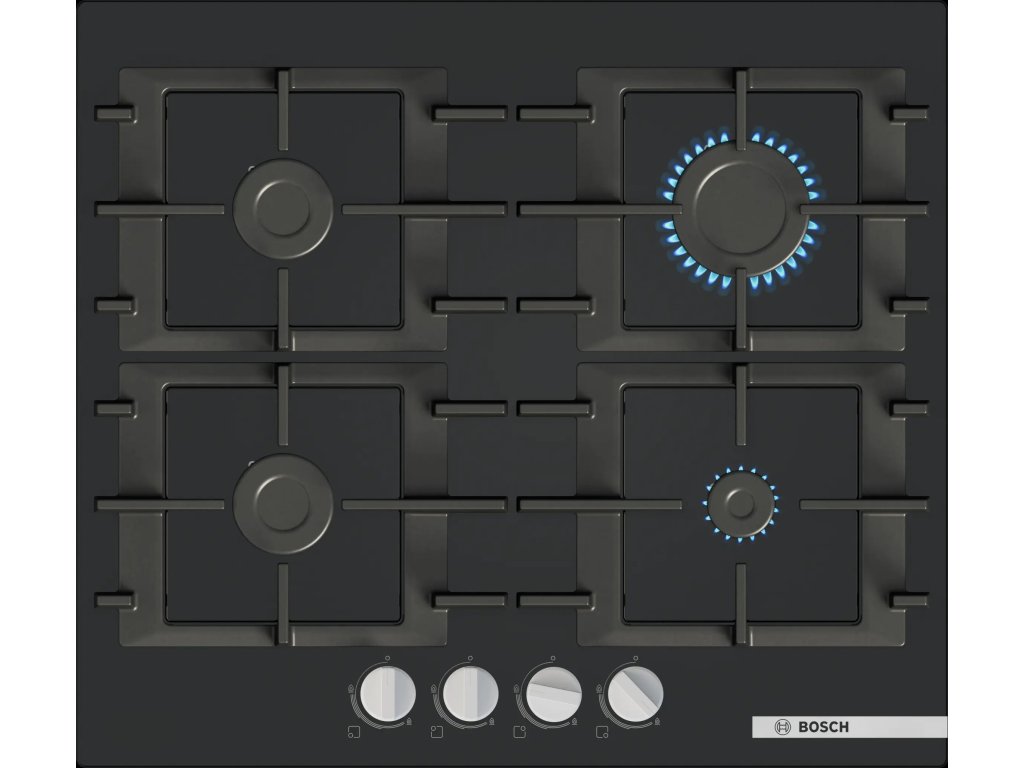Click the BOSCH brand name text
The height and width of the screenshot is (768, 1024).
[x=821, y=726]
